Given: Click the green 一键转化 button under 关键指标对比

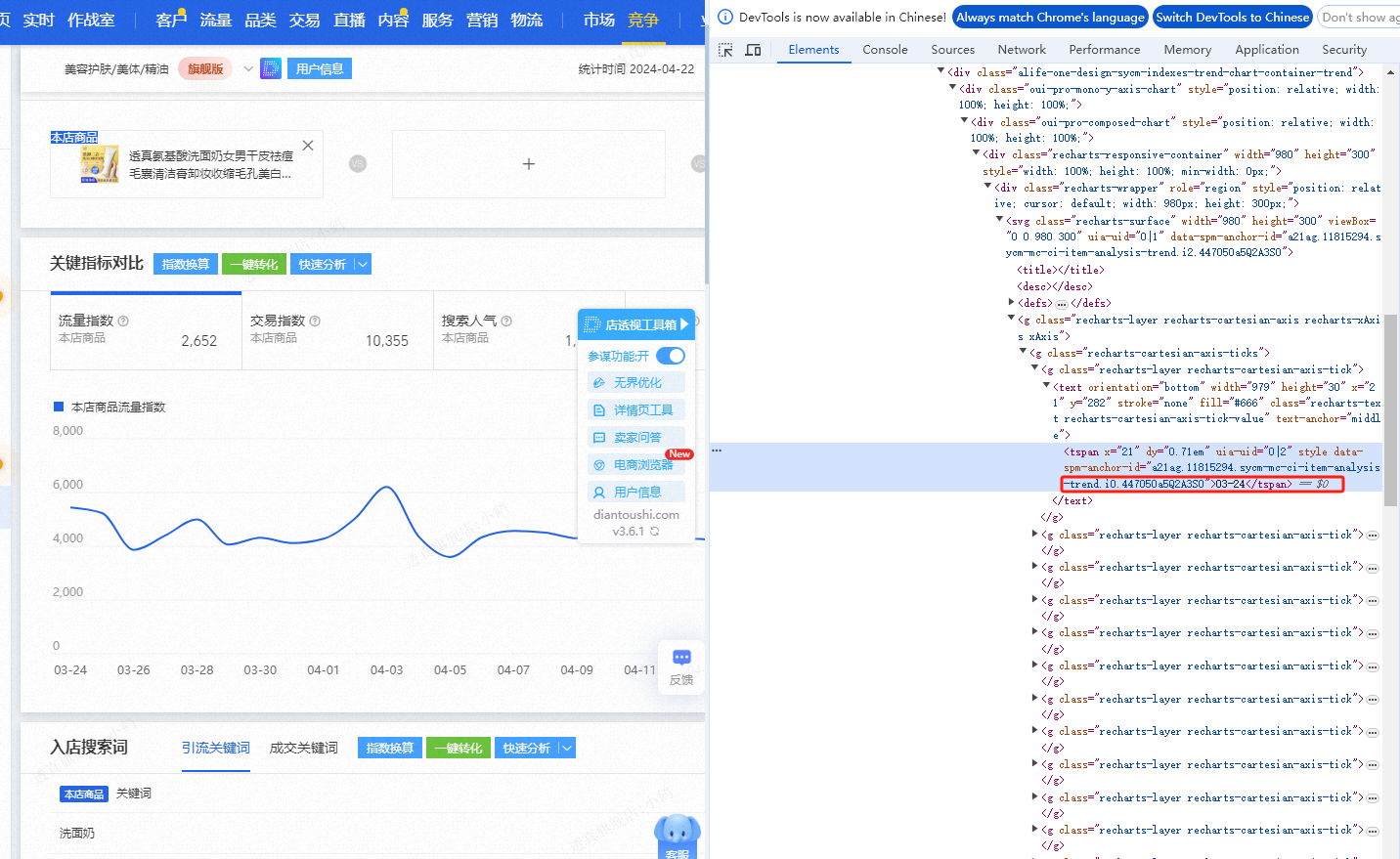Looking at the screenshot, I should (x=254, y=265).
